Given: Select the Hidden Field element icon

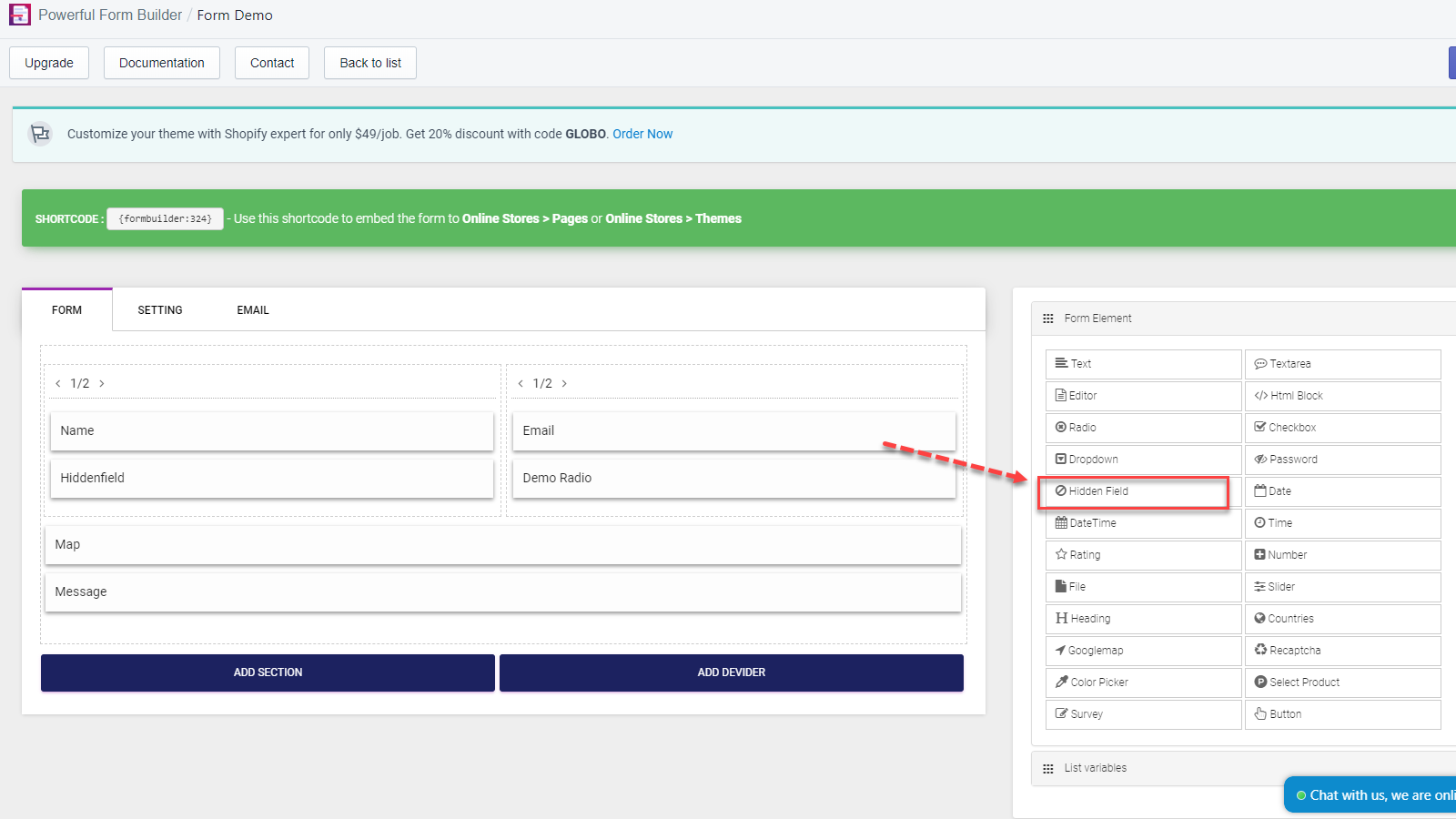Looking at the screenshot, I should click(1061, 491).
